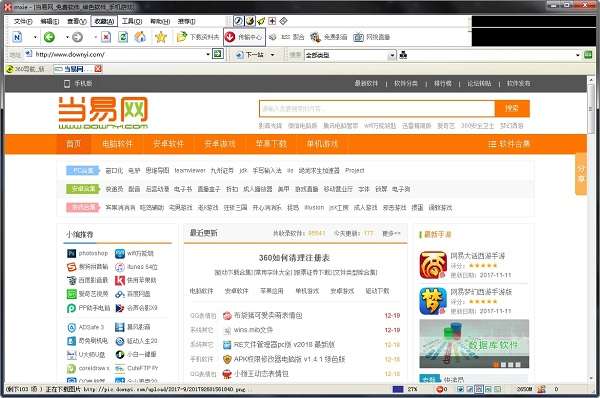The width and height of the screenshot is (600, 398).
Task: Switch to the 360 navigation tab
Action: click(26, 69)
